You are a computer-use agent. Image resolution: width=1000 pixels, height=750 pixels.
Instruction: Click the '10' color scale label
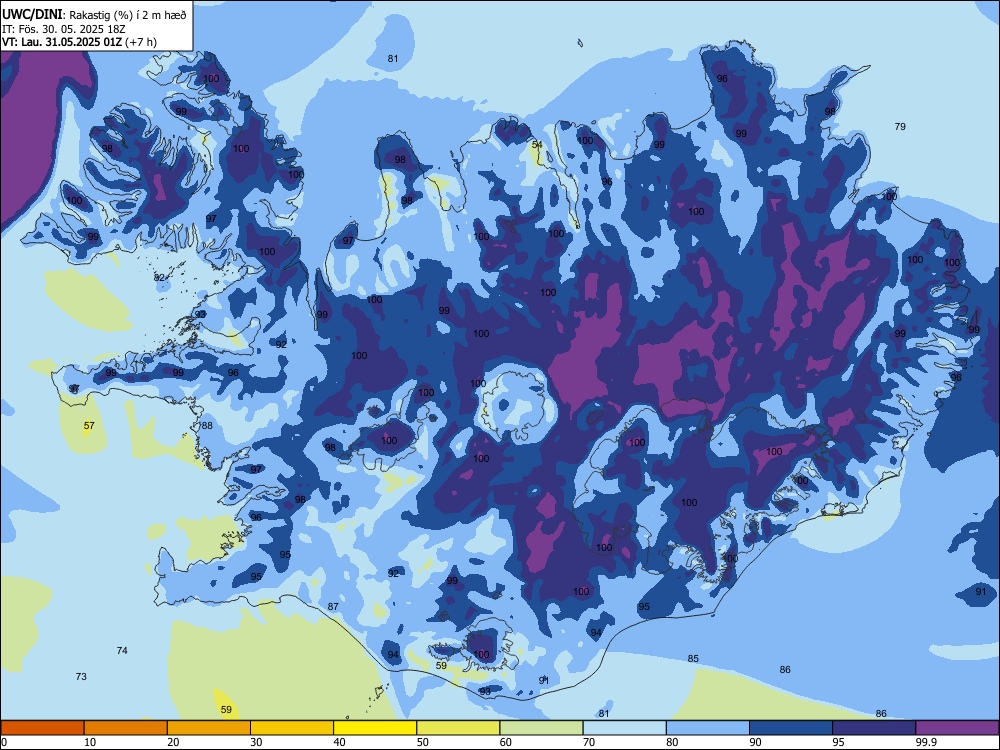(90, 742)
